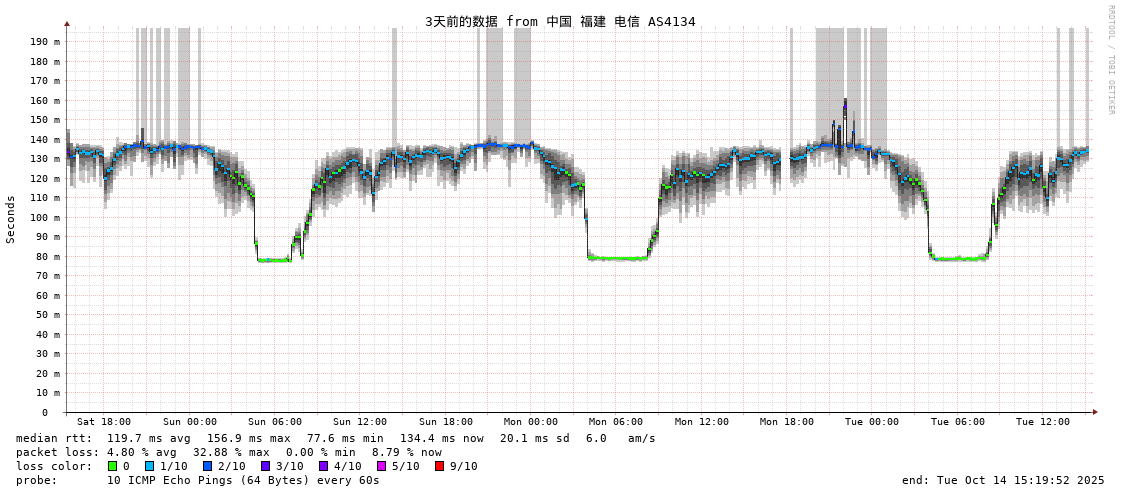The width and height of the screenshot is (1121, 494).
Task: Select the magenta 5/10 loss swatch
Action: 382,466
